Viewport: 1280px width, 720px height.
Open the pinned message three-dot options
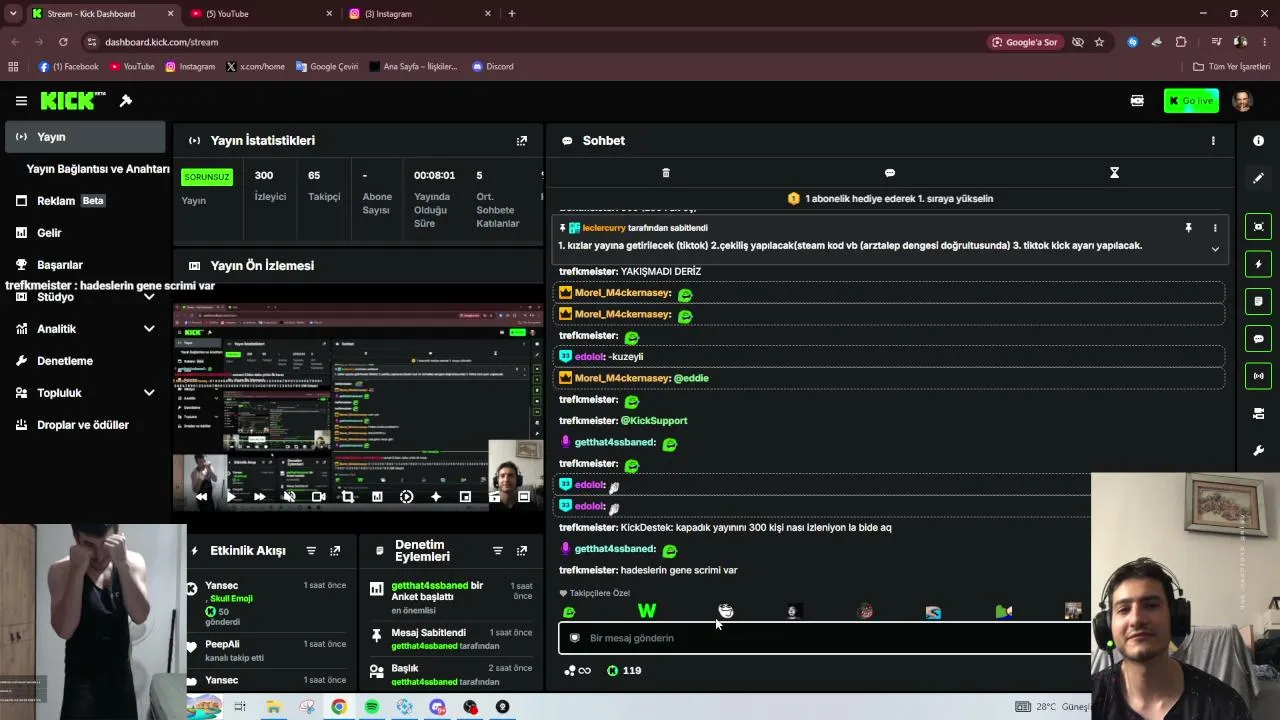point(1215,228)
